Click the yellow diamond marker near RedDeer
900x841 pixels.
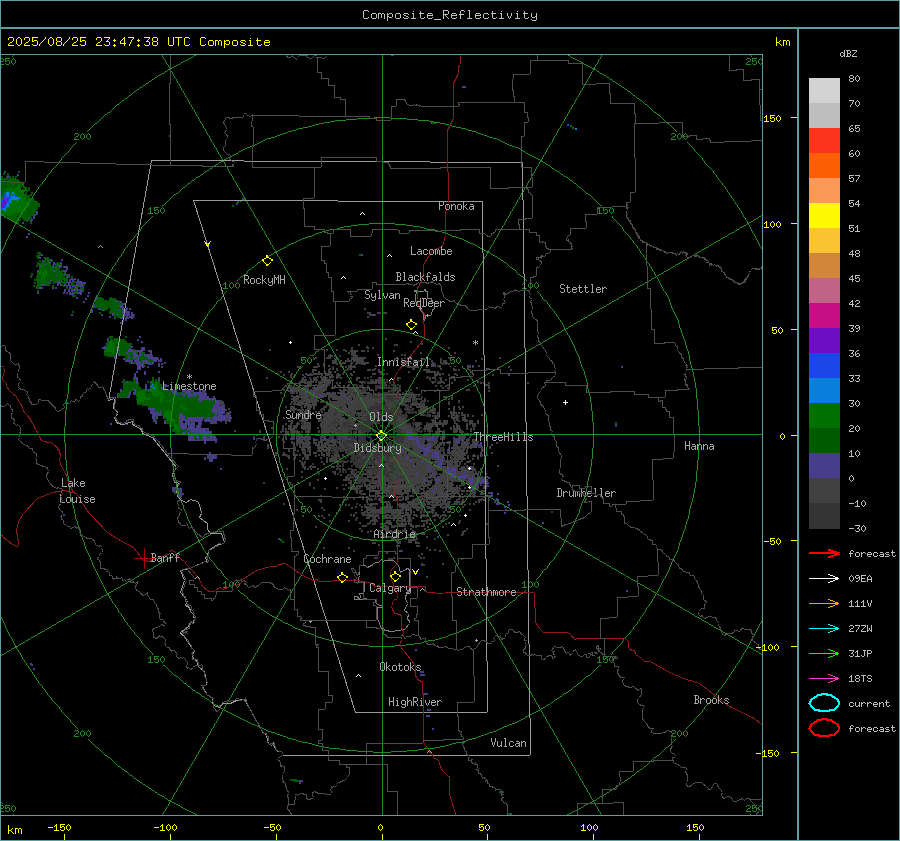click(411, 324)
